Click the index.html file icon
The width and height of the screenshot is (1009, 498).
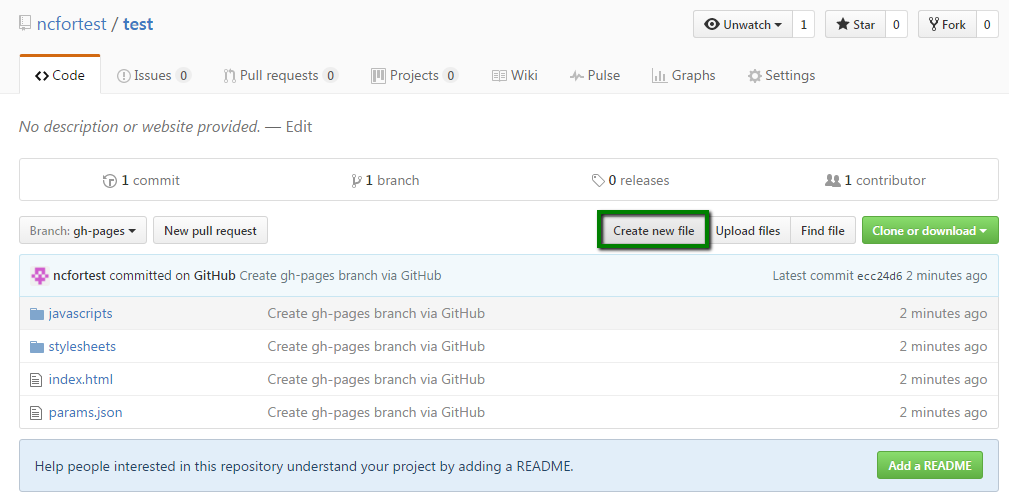(x=36, y=380)
